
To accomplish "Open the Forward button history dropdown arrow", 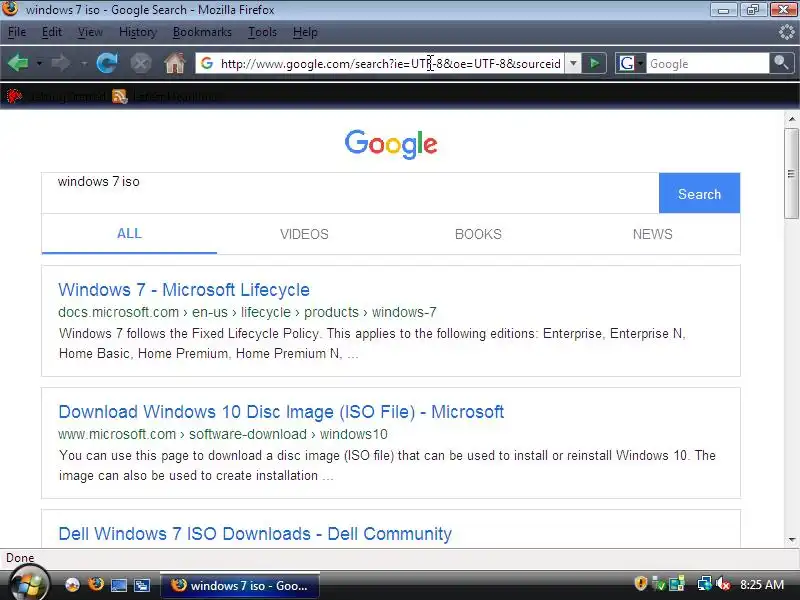I will click(x=83, y=64).
